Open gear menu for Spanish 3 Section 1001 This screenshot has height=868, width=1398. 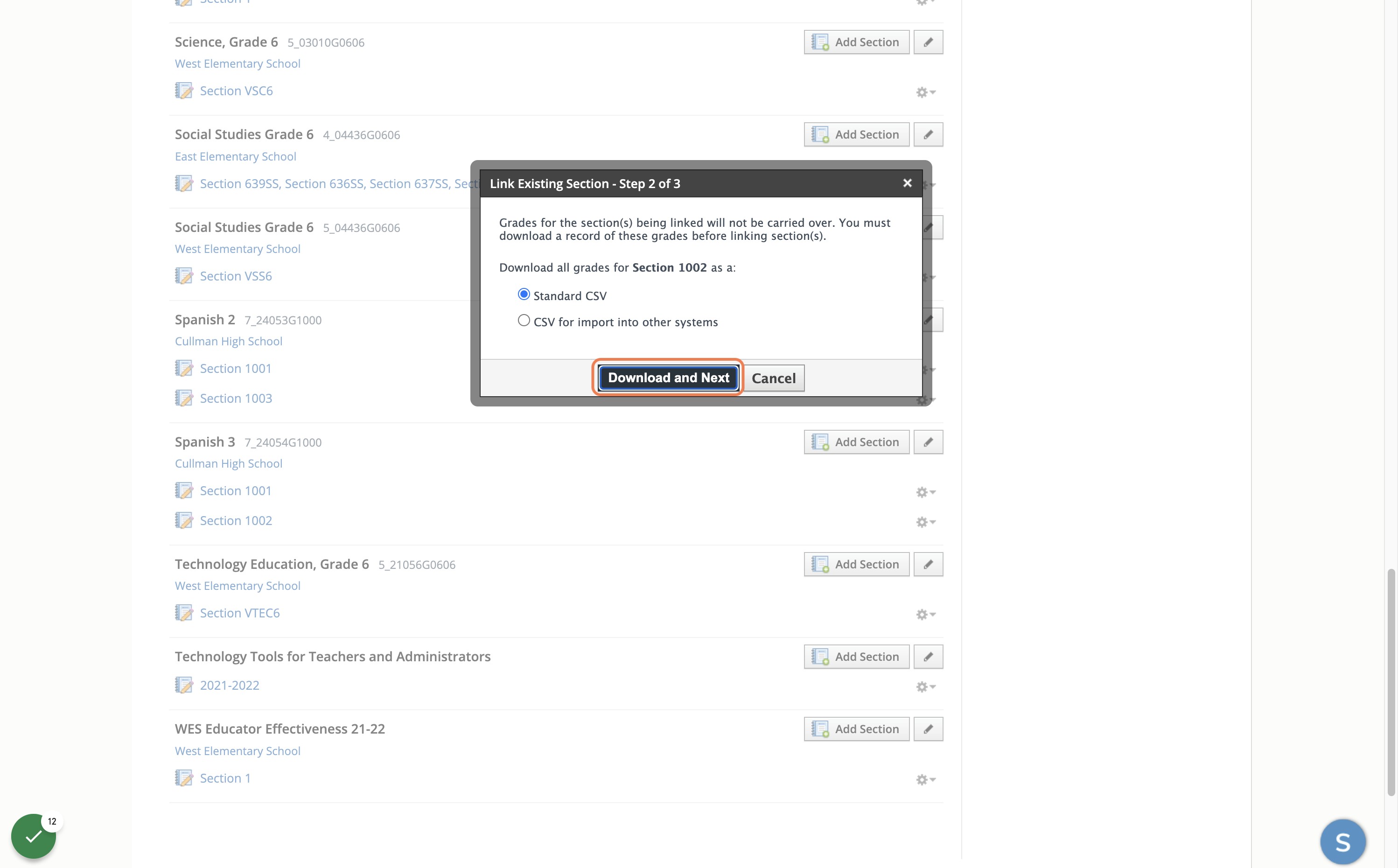[925, 492]
